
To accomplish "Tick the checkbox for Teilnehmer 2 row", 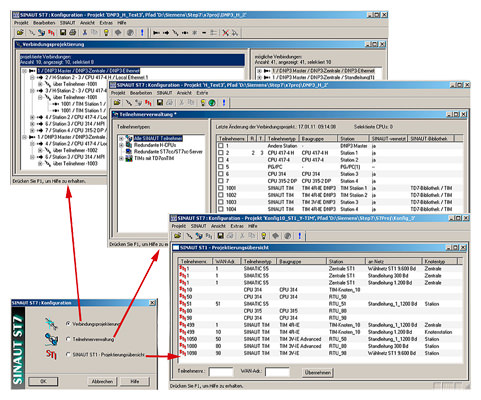I will click(x=220, y=153).
